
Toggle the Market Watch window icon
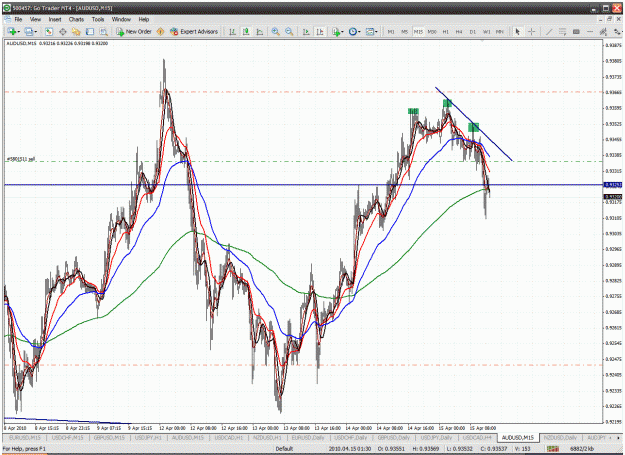(x=49, y=31)
